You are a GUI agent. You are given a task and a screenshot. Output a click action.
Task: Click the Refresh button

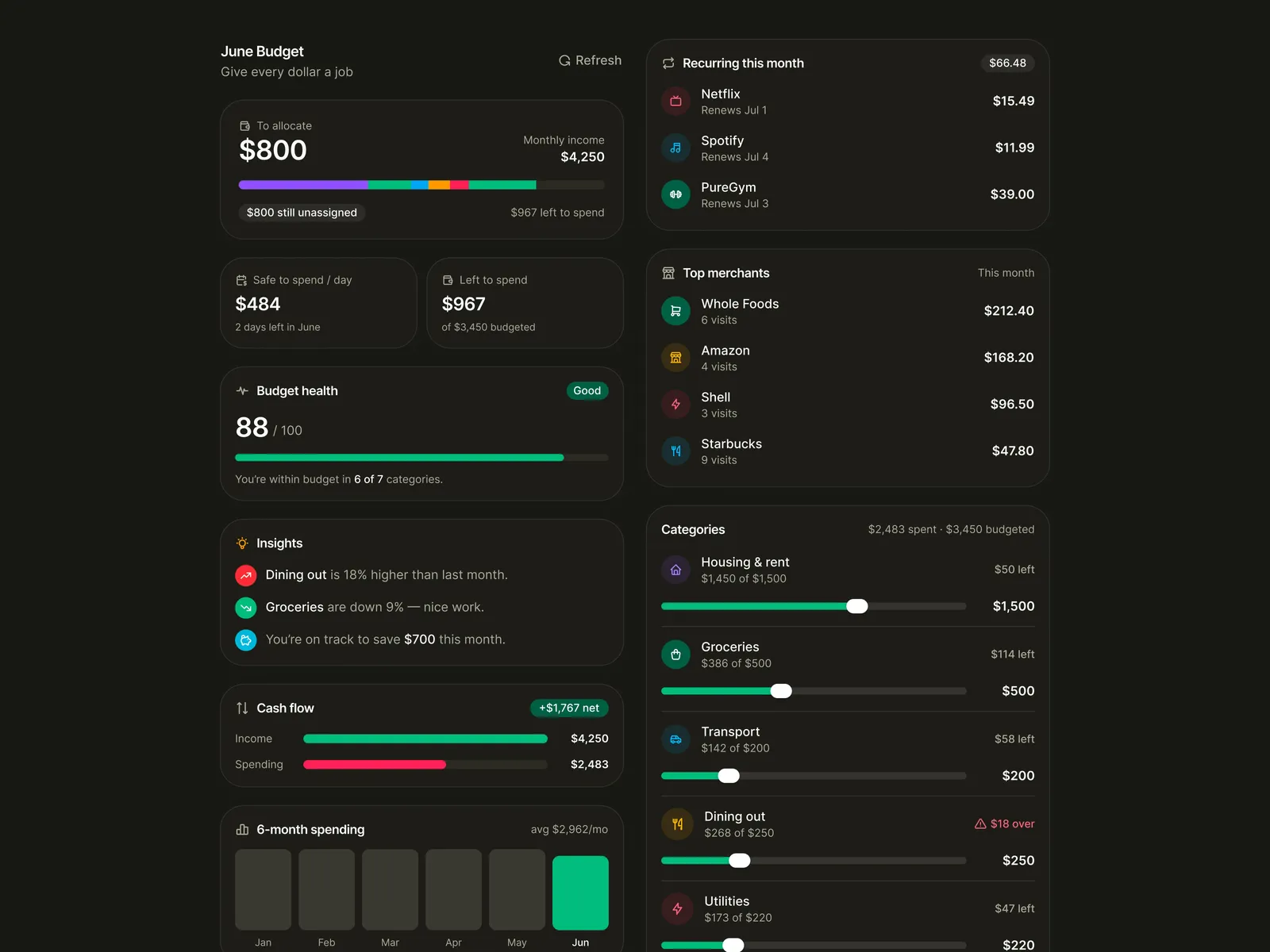590,60
